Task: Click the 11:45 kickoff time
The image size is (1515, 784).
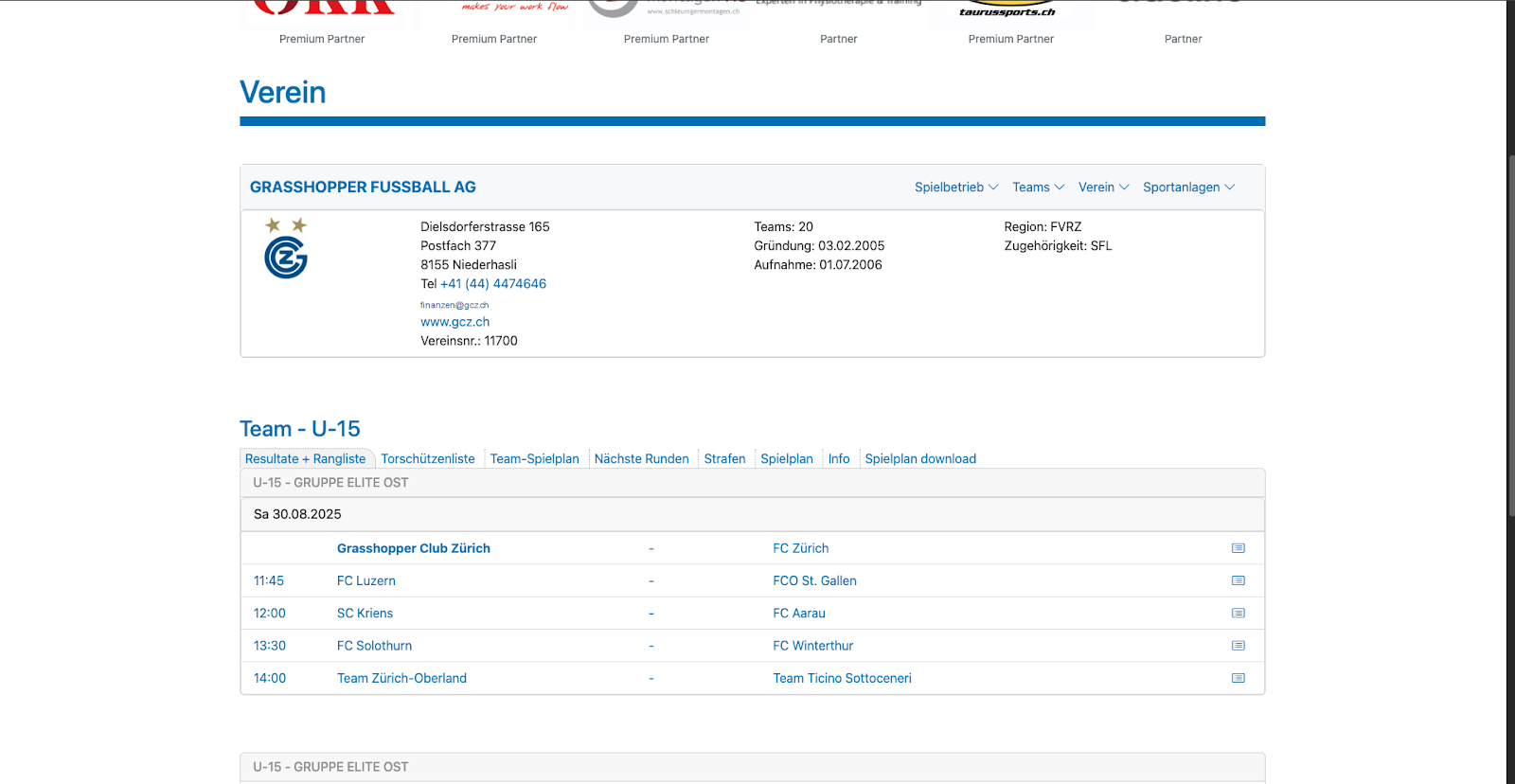Action: (x=269, y=580)
